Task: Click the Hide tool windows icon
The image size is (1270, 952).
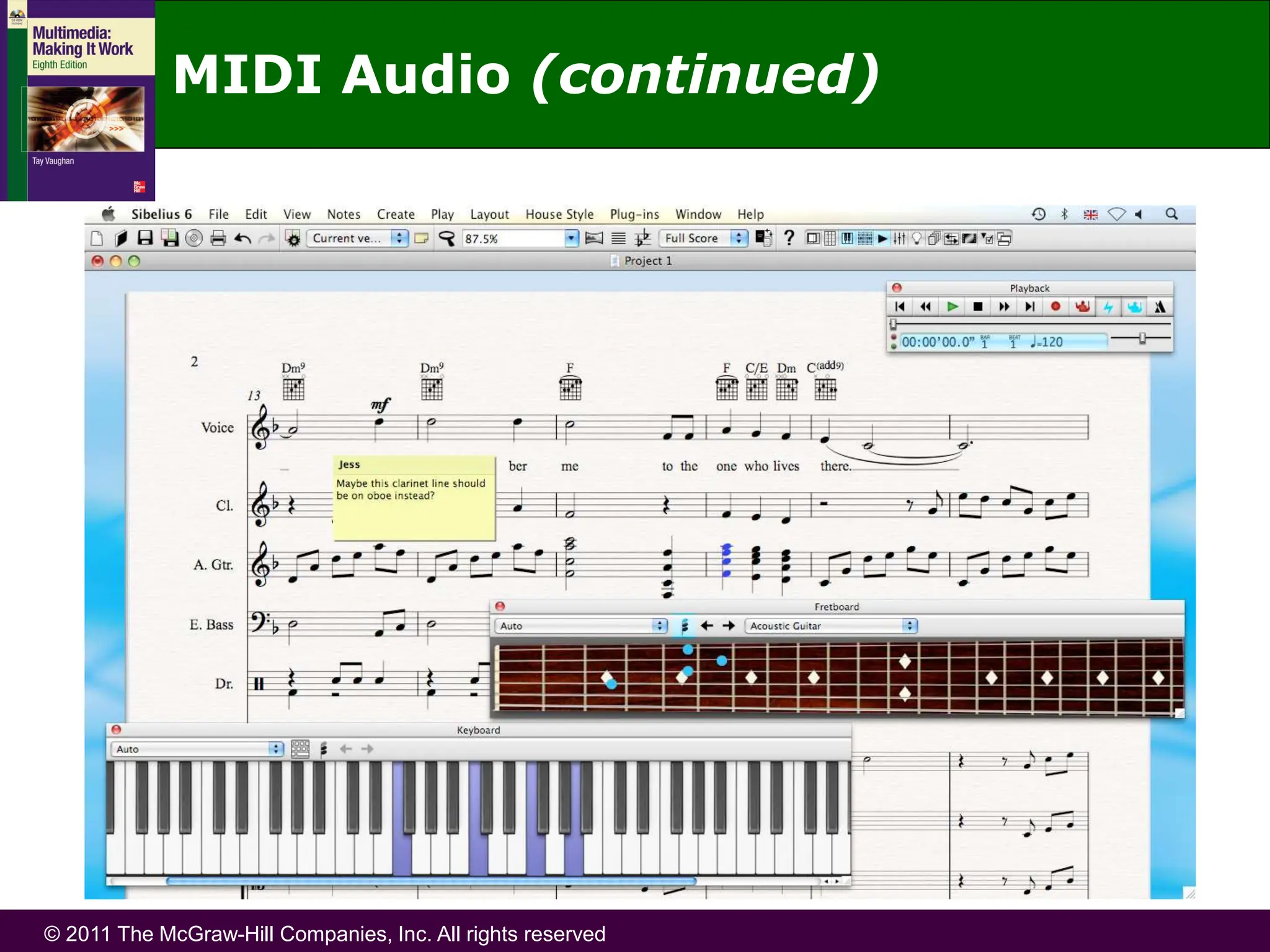Action: coord(1004,239)
